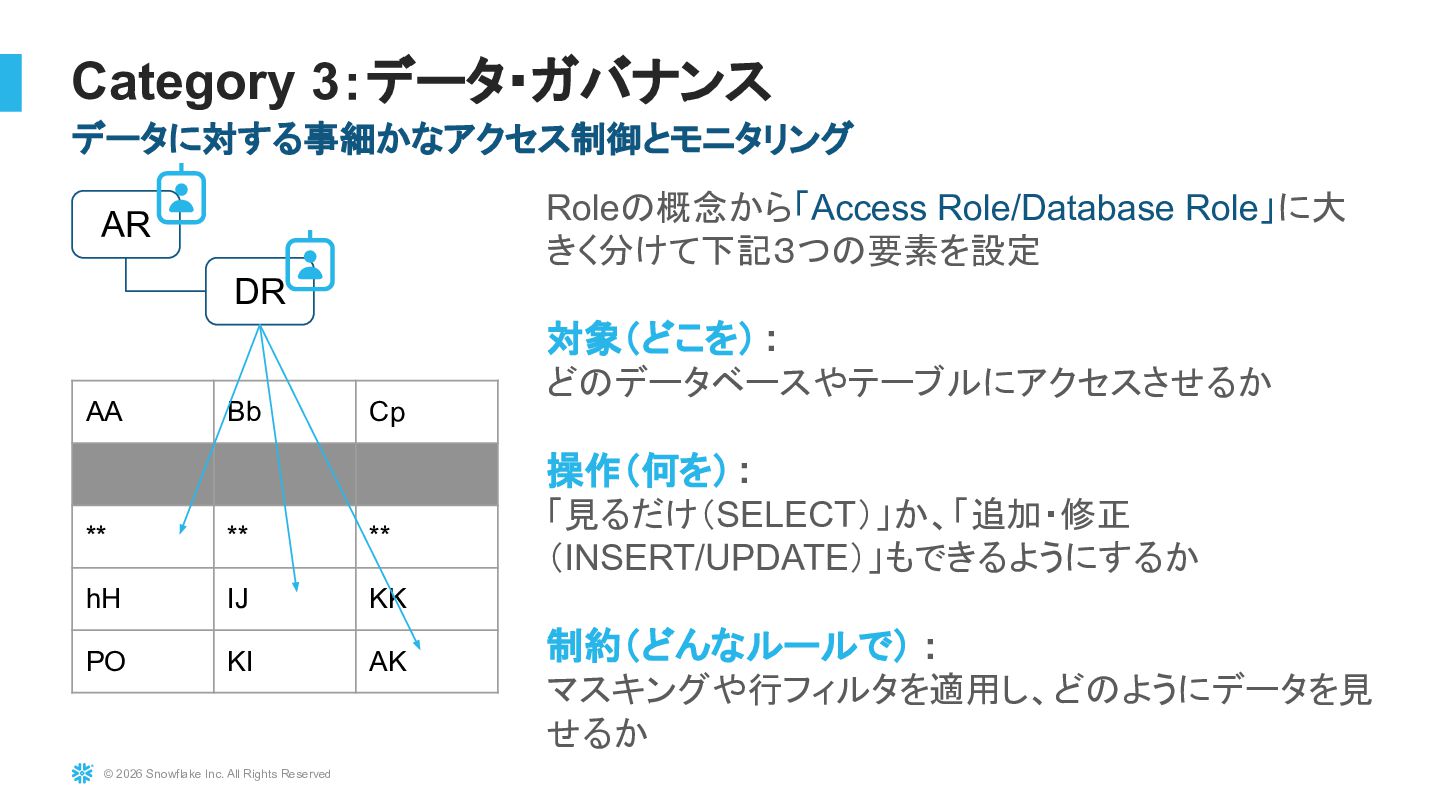Select the DR role box

point(260,291)
